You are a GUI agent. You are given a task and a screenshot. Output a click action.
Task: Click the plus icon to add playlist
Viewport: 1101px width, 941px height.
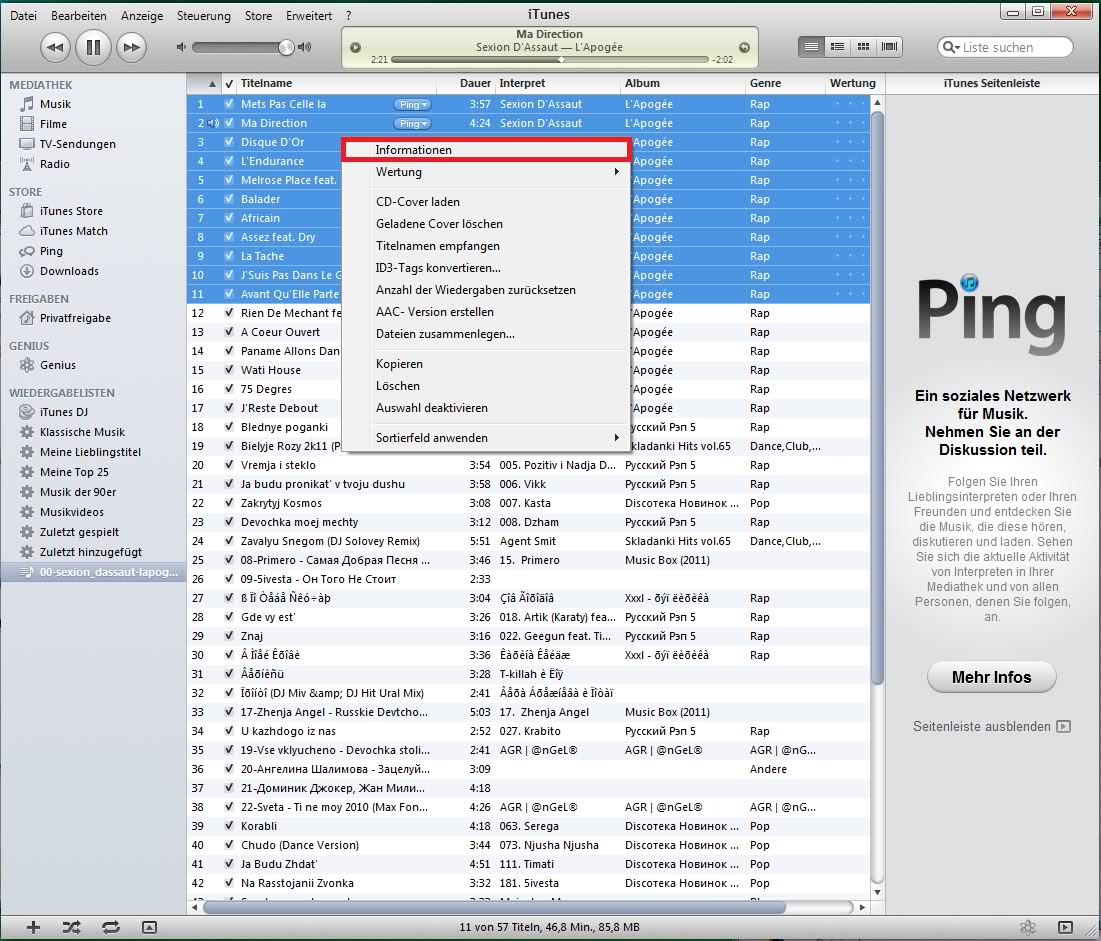pyautogui.click(x=33, y=927)
